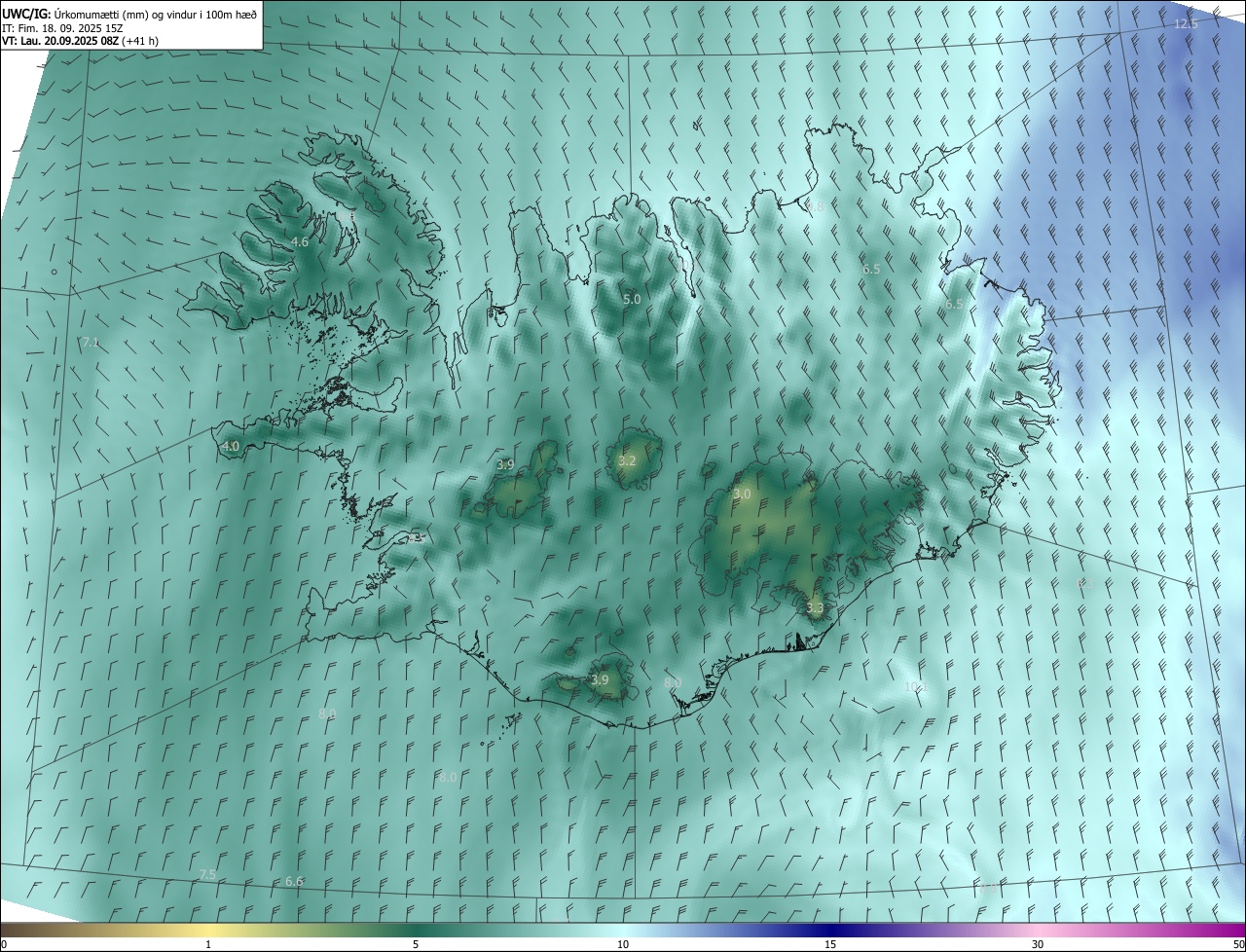Screen dimensions: 1246x952
Task: Click tick label 30 on the color scale
Action: click(1038, 944)
